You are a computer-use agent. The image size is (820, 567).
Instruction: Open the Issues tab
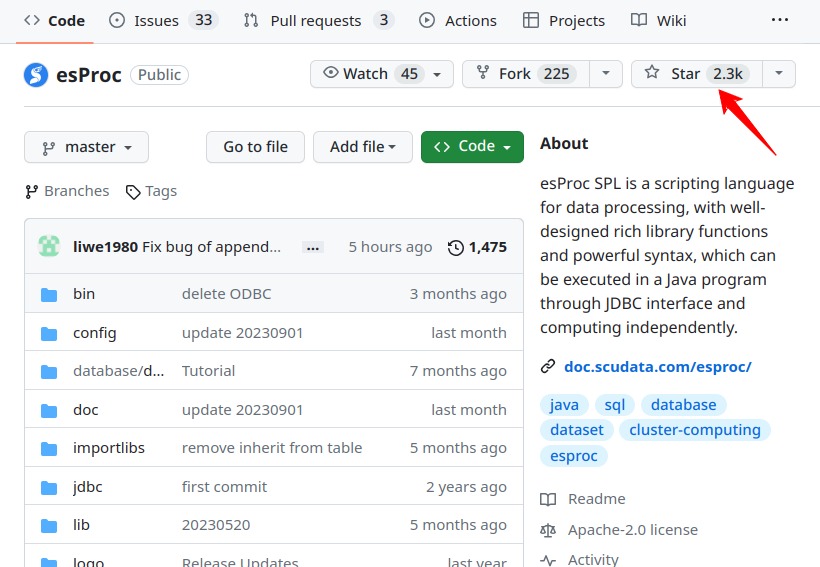click(163, 21)
